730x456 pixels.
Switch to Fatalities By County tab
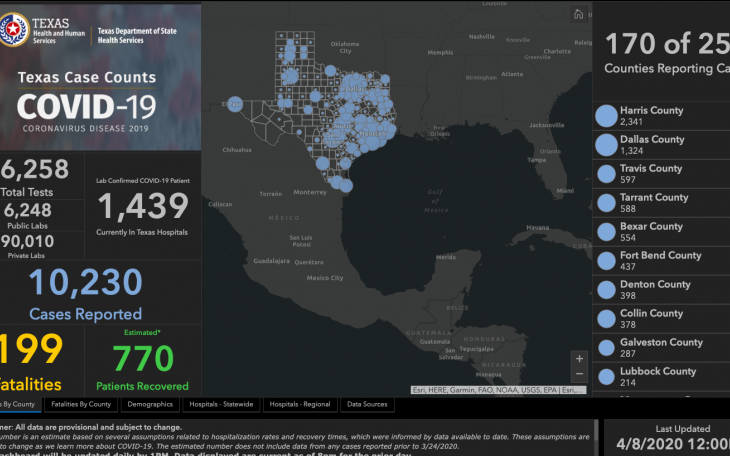click(81, 405)
